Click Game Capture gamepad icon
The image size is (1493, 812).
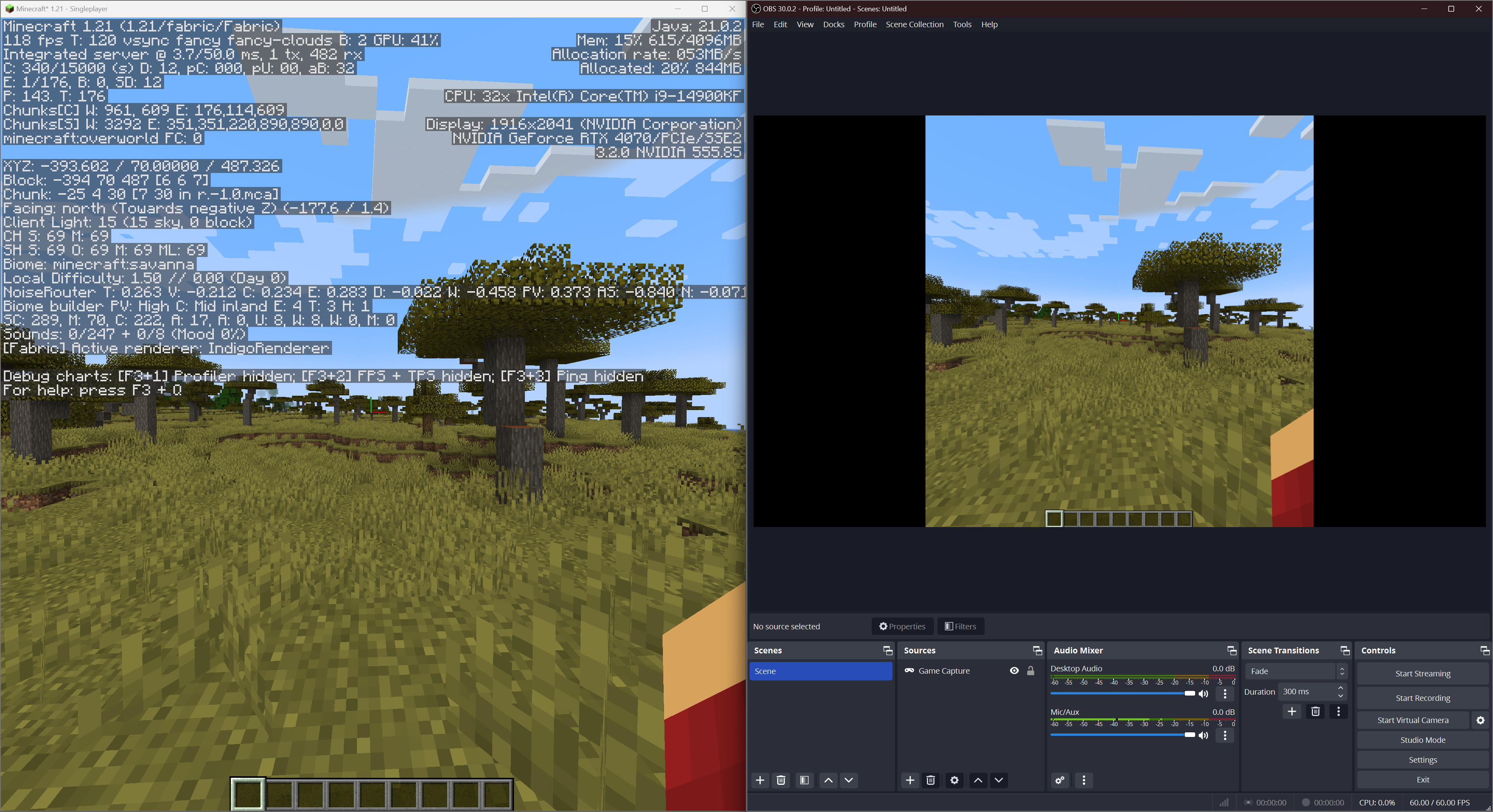[909, 671]
